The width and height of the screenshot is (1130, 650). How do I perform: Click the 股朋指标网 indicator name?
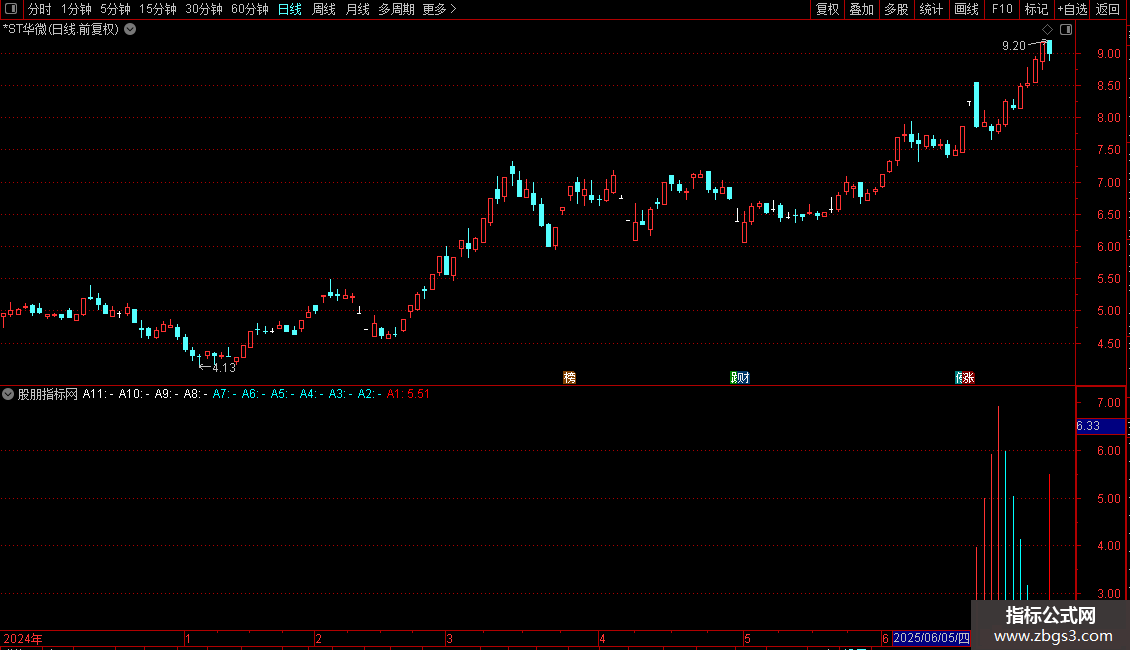point(48,394)
